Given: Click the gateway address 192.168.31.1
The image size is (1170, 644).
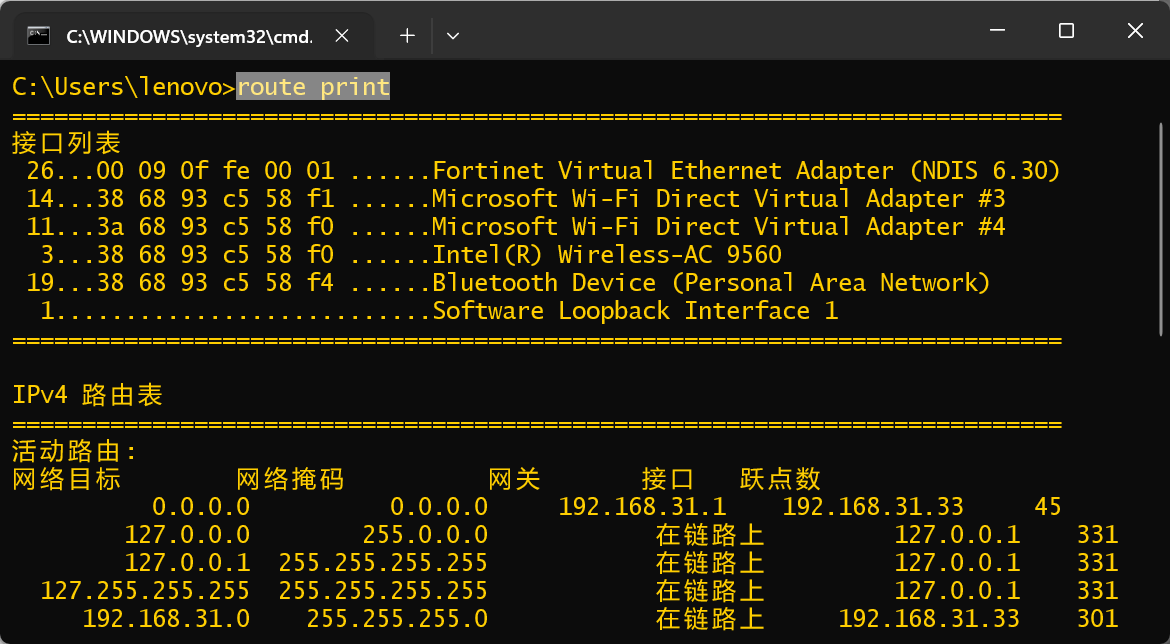Looking at the screenshot, I should click(642, 507).
